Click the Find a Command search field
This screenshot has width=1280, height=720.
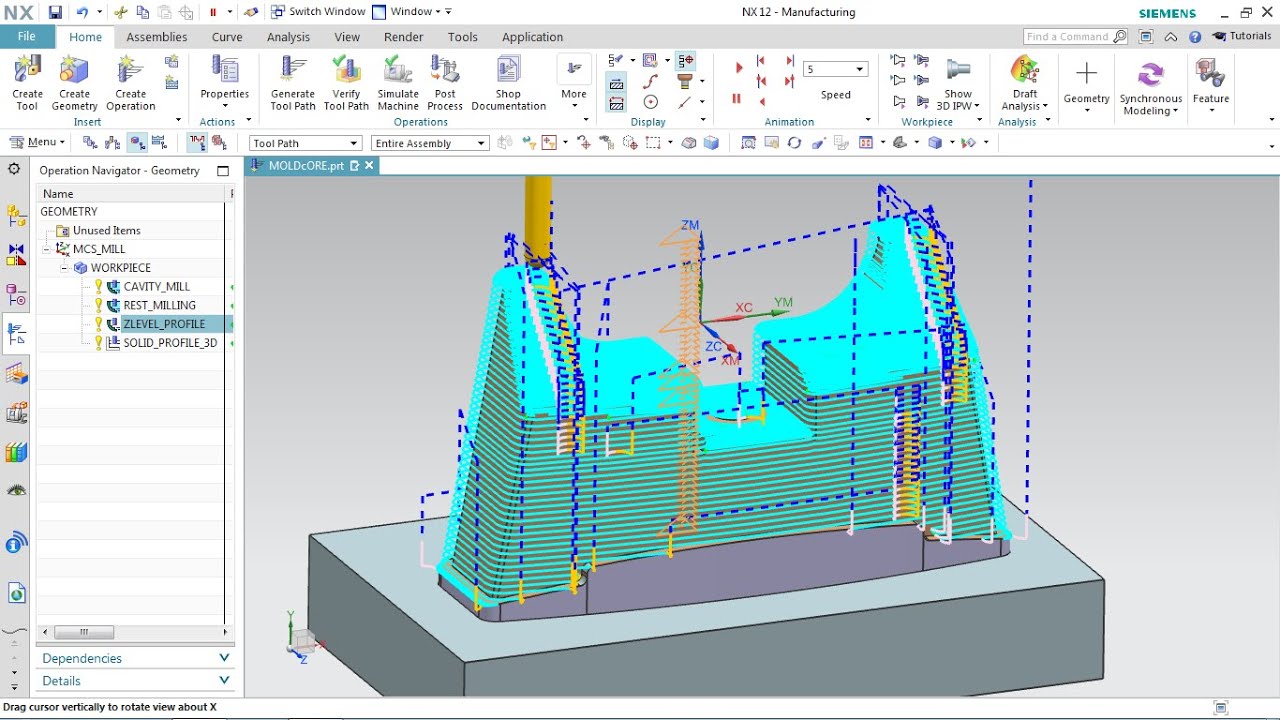point(1076,37)
